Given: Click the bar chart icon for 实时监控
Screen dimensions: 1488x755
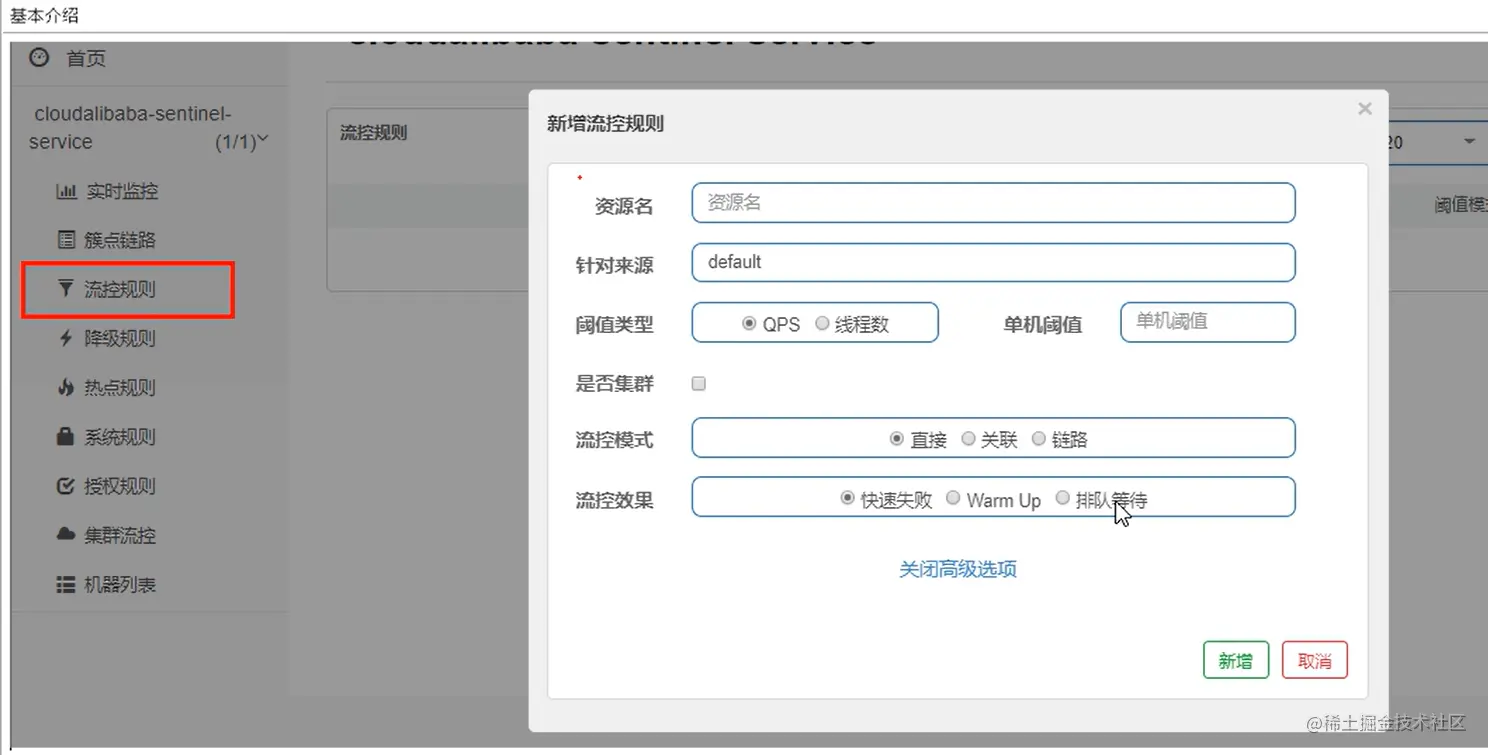Looking at the screenshot, I should click(66, 191).
